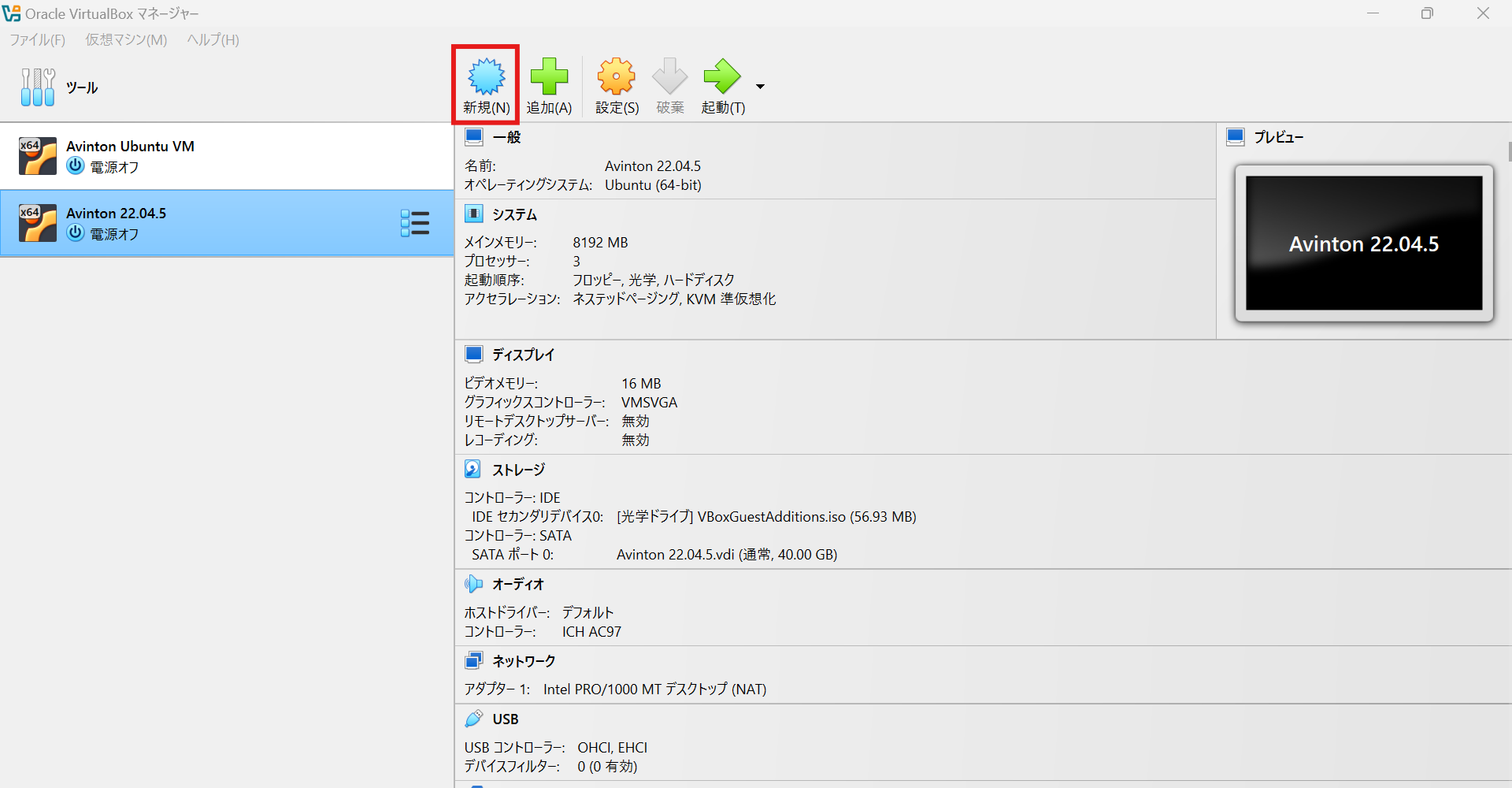
Task: Open the 起動 dropdown arrow
Action: point(760,87)
